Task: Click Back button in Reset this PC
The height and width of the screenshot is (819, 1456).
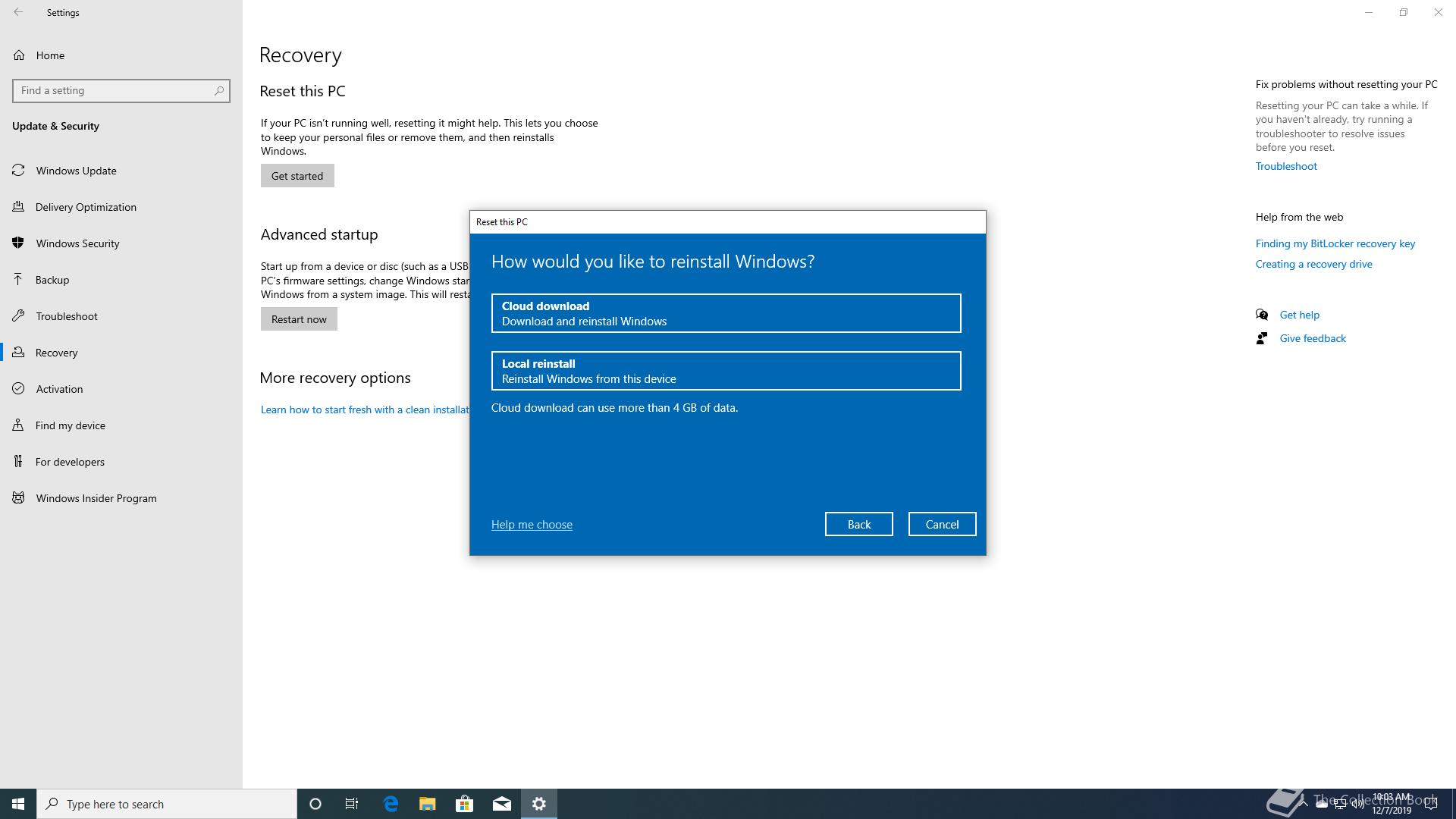Action: click(x=858, y=523)
